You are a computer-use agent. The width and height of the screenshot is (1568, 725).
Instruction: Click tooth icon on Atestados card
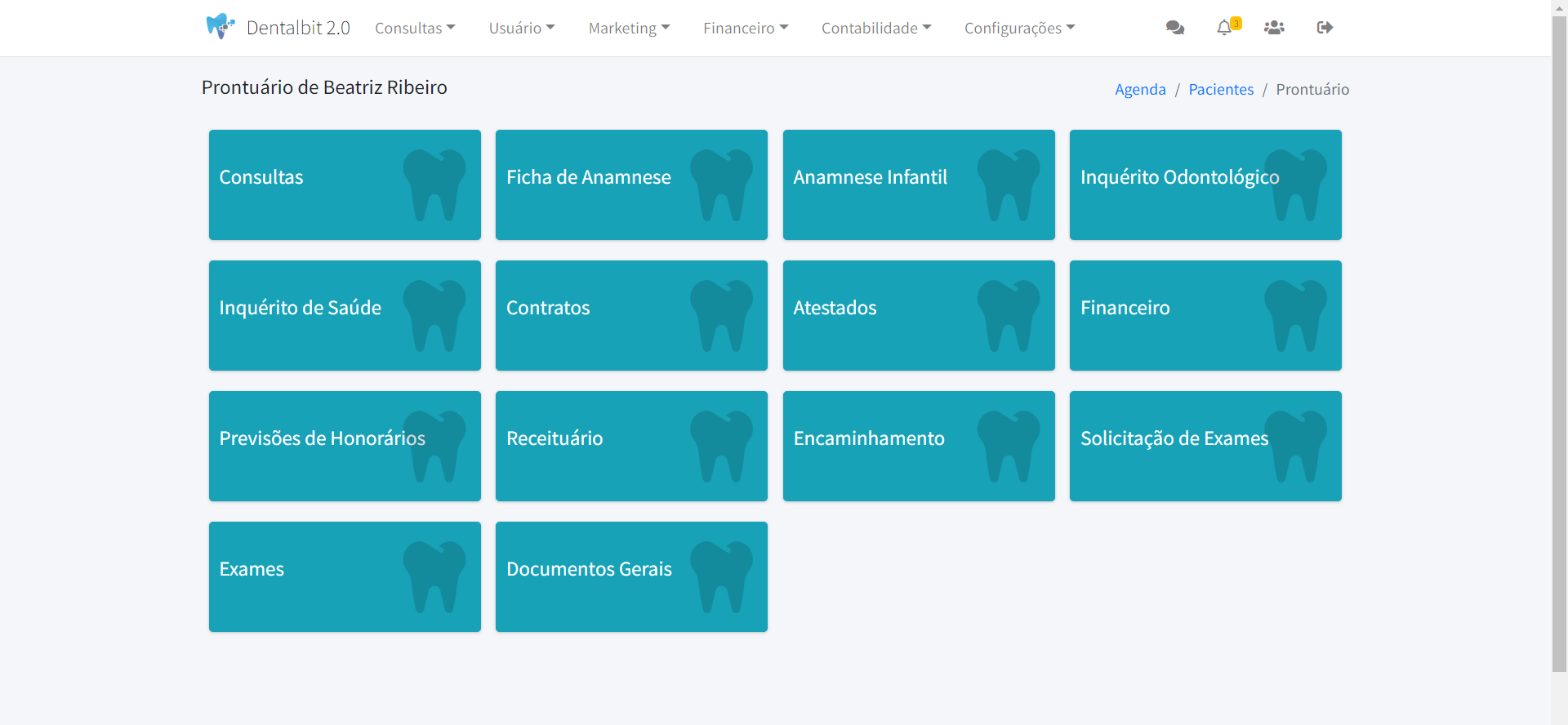[1009, 316]
